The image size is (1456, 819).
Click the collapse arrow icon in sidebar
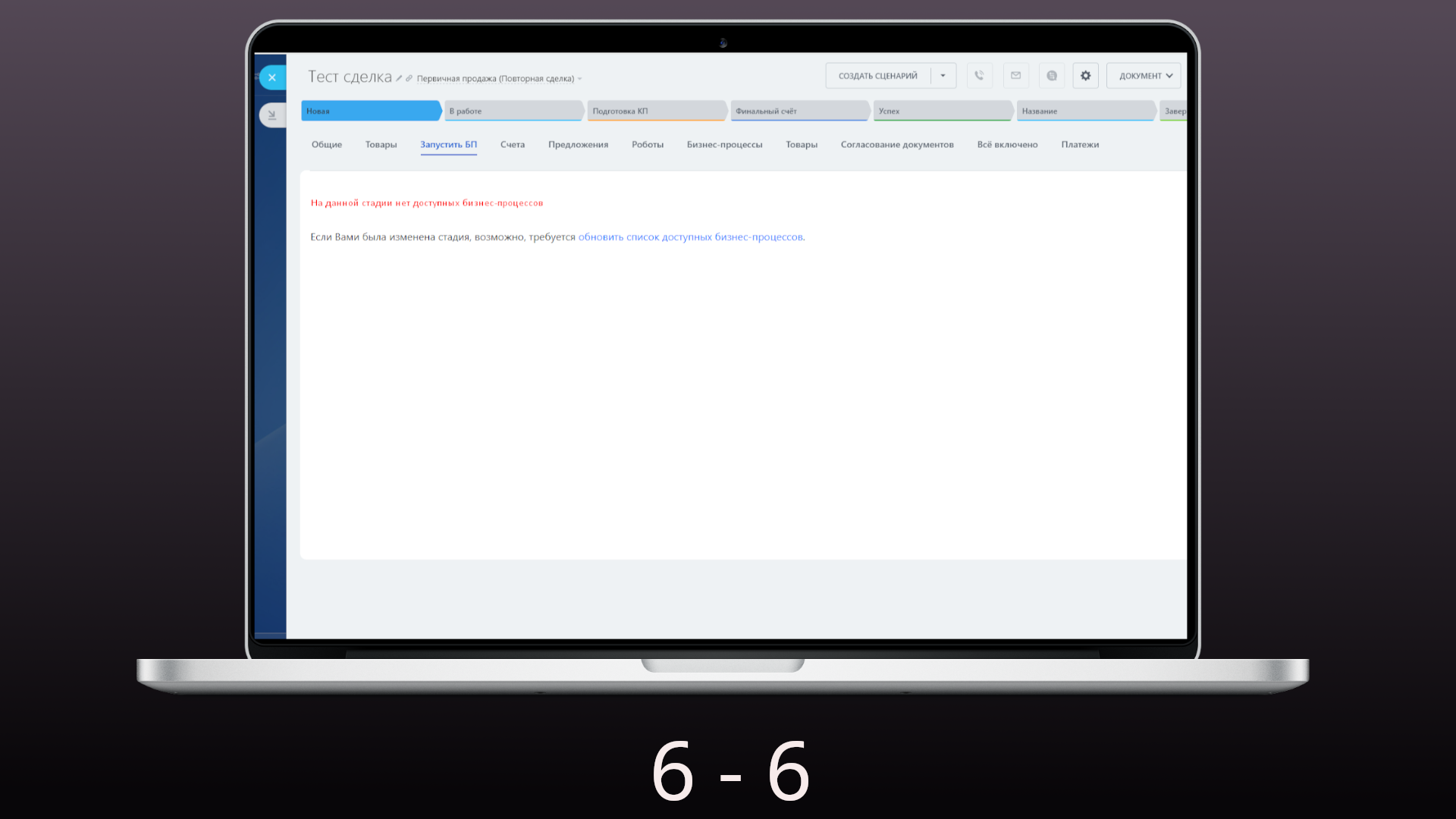coord(272,115)
